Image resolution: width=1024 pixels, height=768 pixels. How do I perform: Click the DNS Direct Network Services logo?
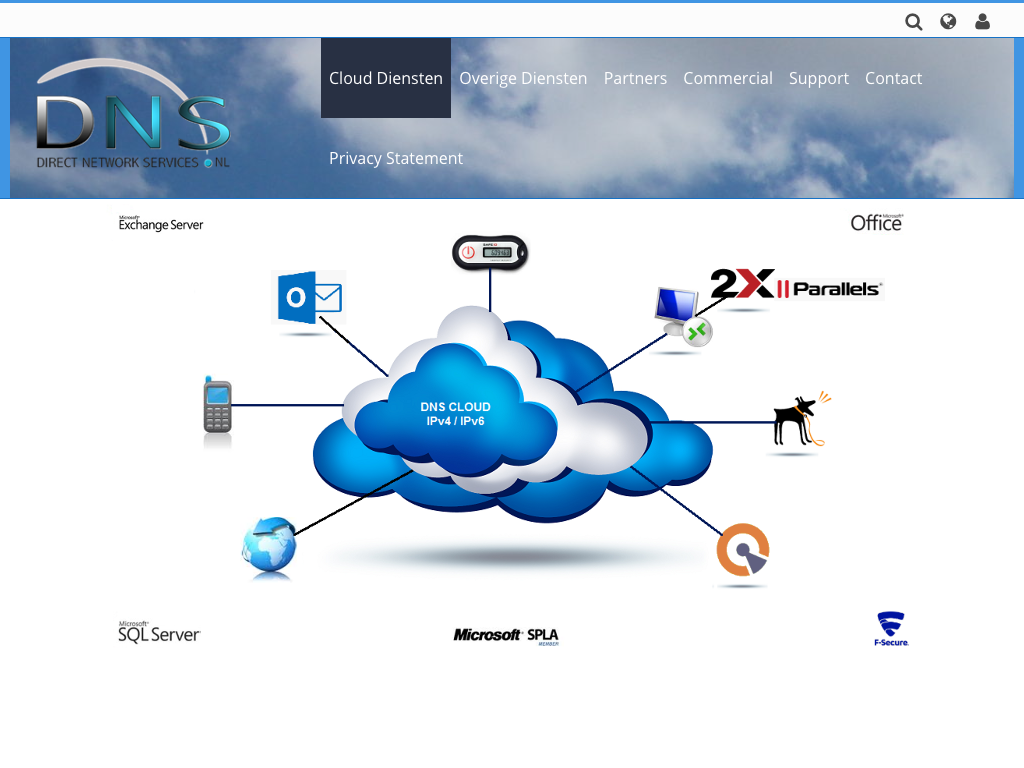[133, 117]
